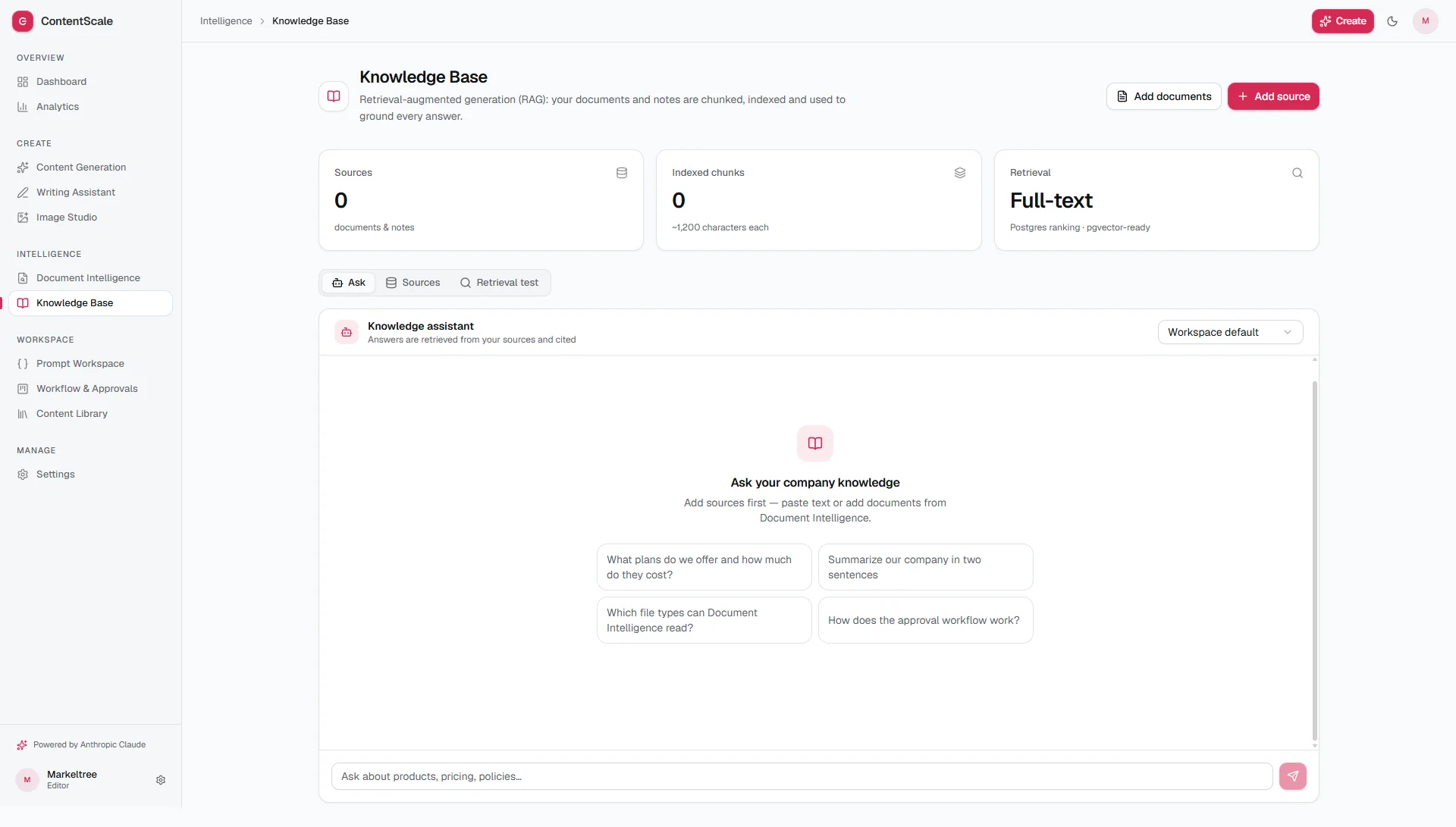Viewport: 1456px width, 827px height.
Task: Open Writing Assistant page
Action: (90, 193)
